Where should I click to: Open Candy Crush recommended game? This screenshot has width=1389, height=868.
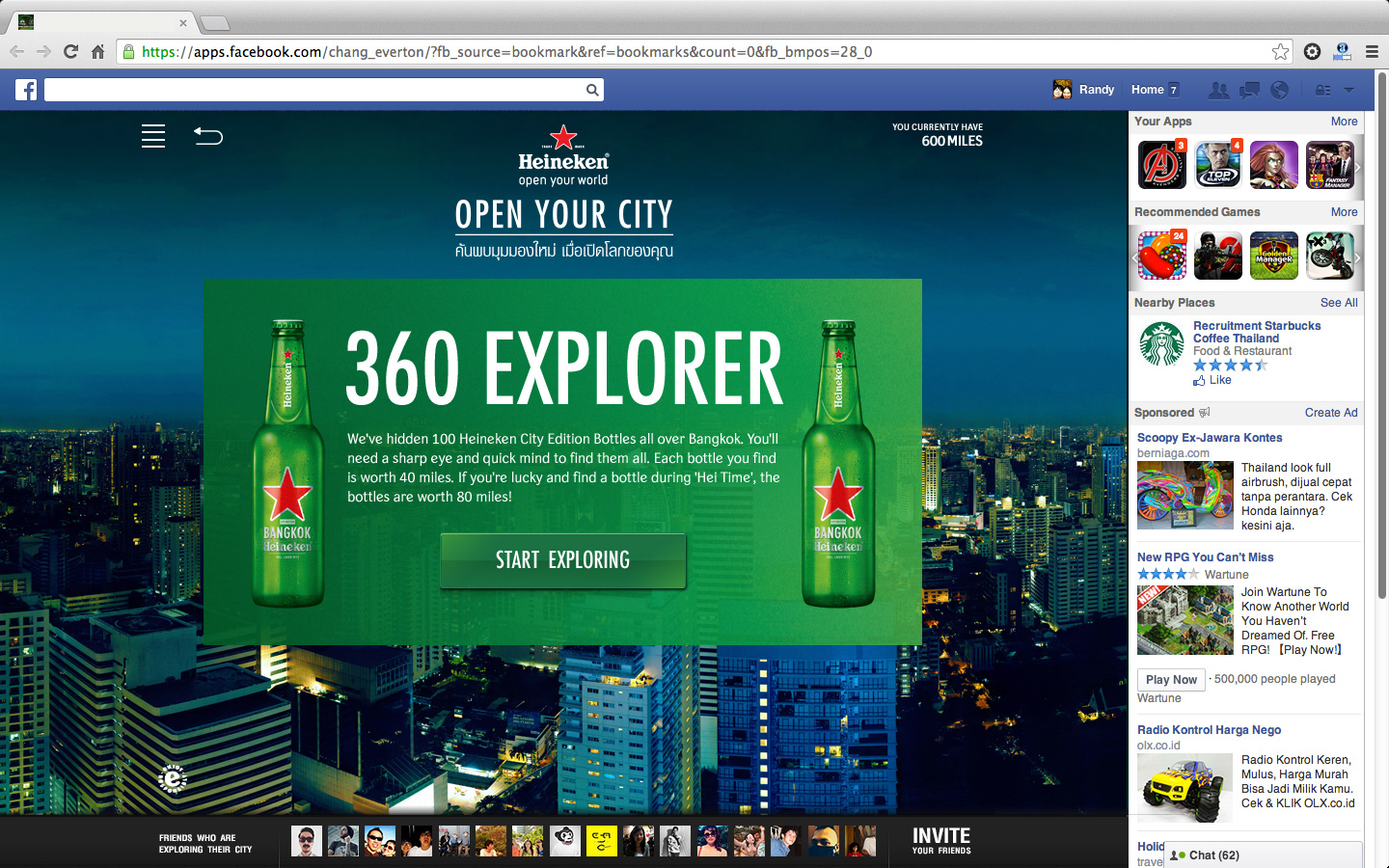point(1162,256)
